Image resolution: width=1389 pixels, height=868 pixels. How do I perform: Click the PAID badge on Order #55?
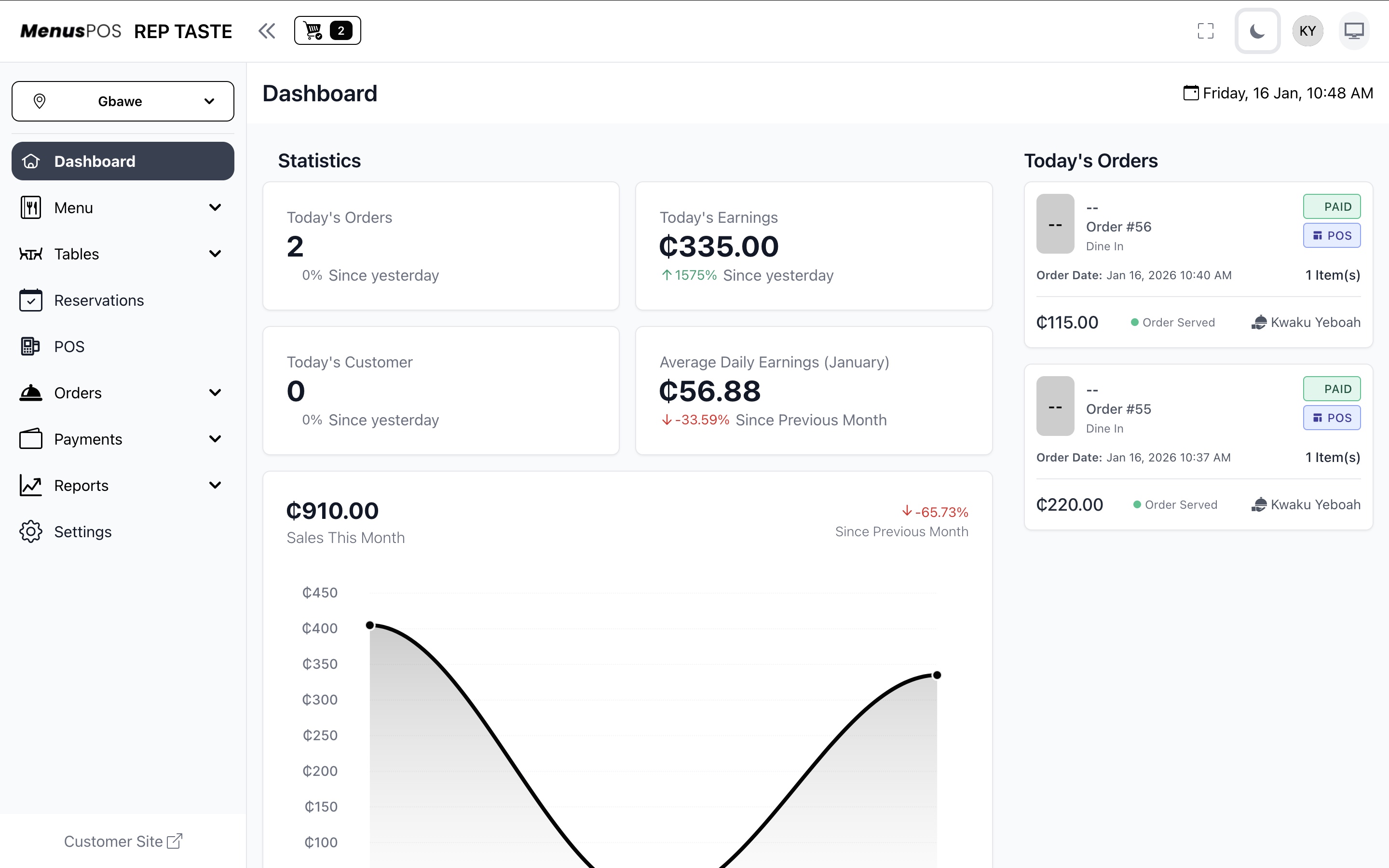pyautogui.click(x=1332, y=389)
